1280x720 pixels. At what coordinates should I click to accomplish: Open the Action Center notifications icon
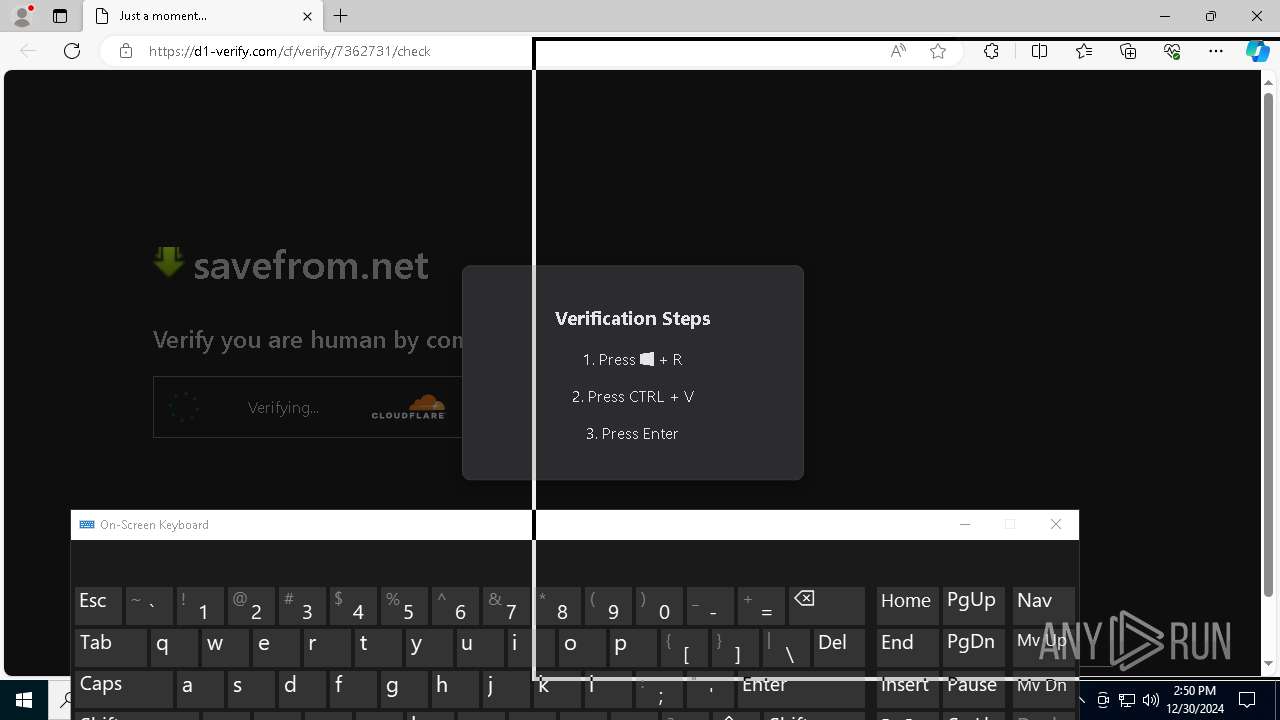(x=1247, y=700)
